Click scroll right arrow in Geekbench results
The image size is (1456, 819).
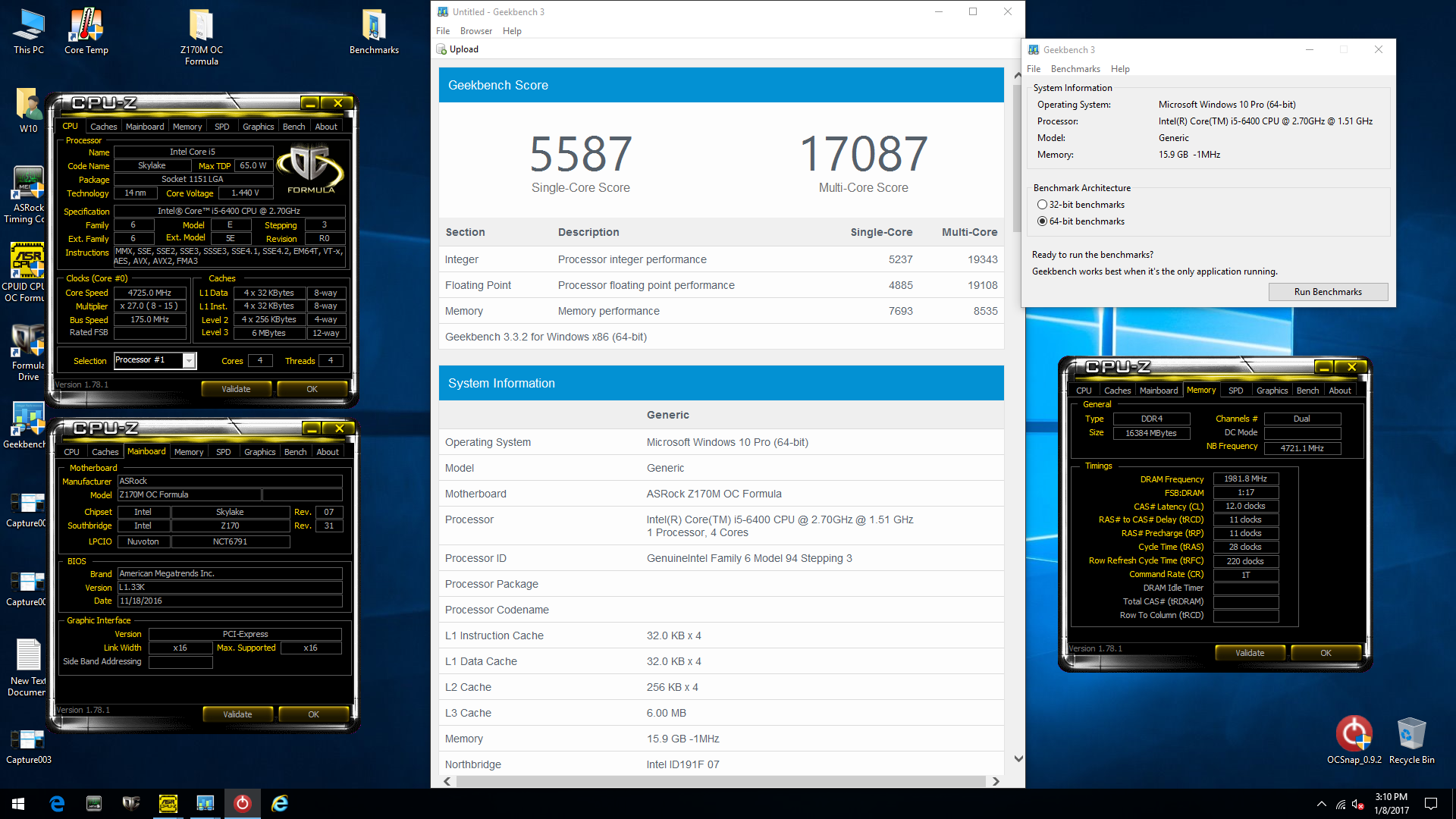coord(996,781)
